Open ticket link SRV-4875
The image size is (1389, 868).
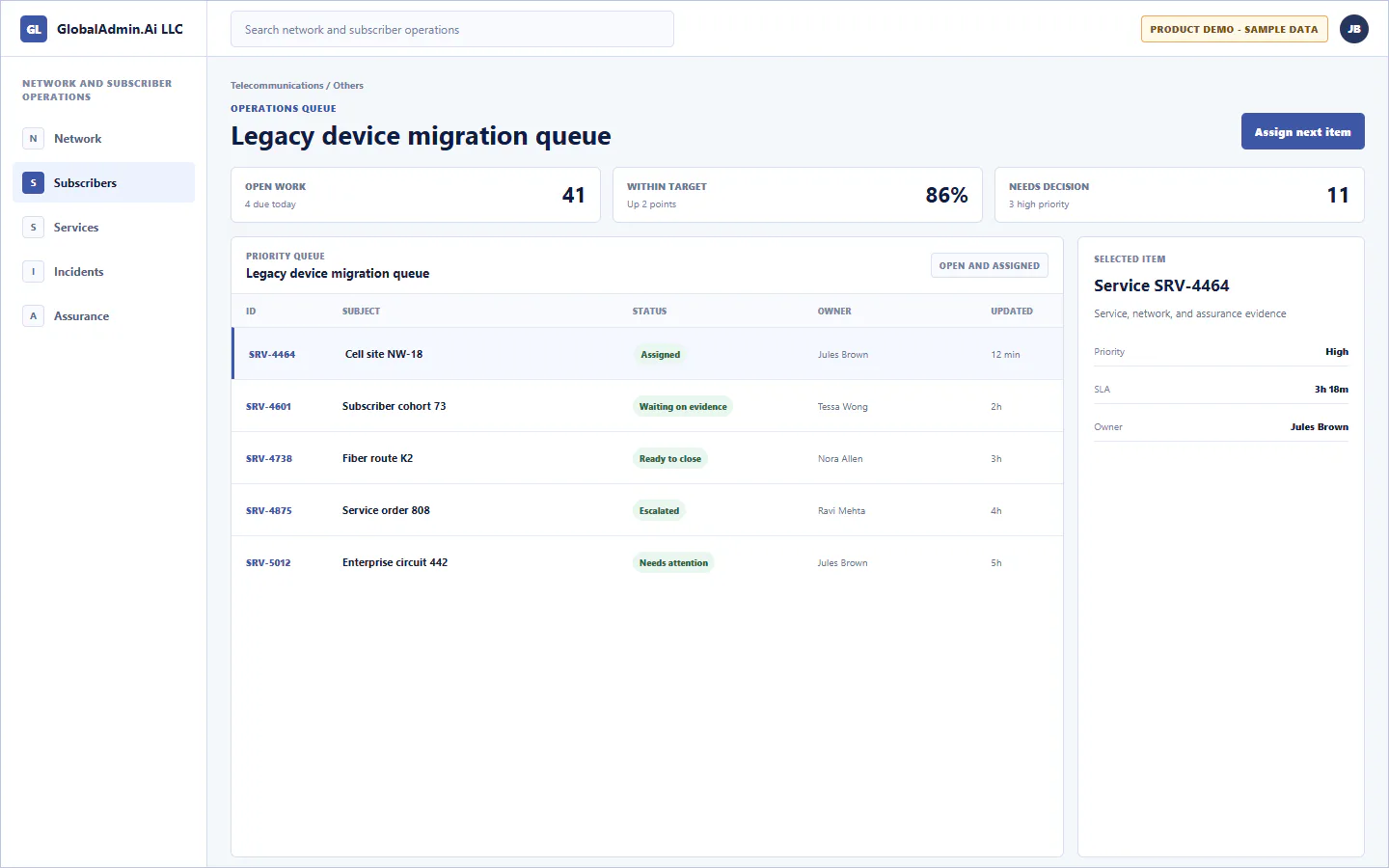point(269,511)
